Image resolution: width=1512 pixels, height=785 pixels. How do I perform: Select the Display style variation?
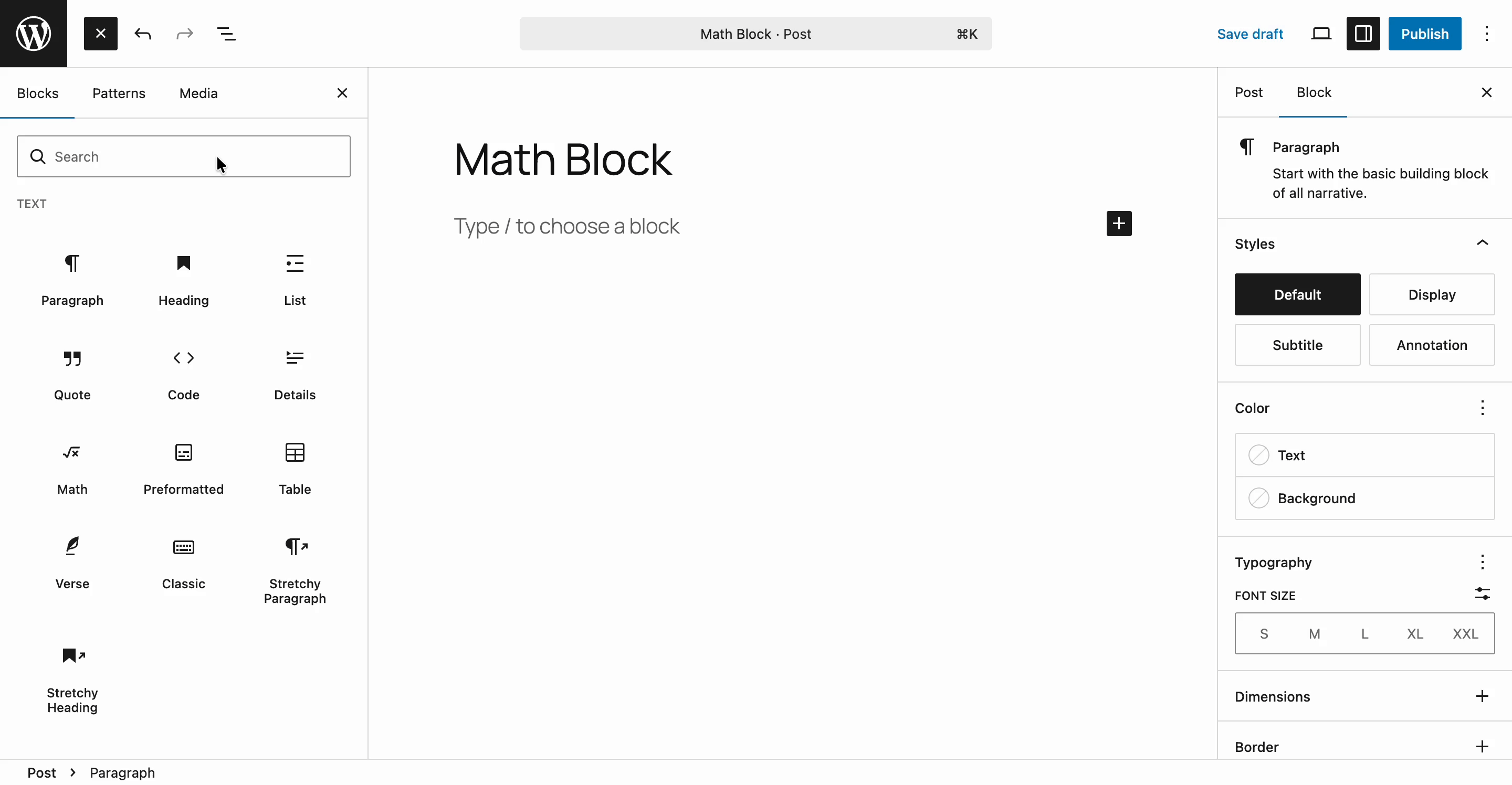pos(1432,294)
